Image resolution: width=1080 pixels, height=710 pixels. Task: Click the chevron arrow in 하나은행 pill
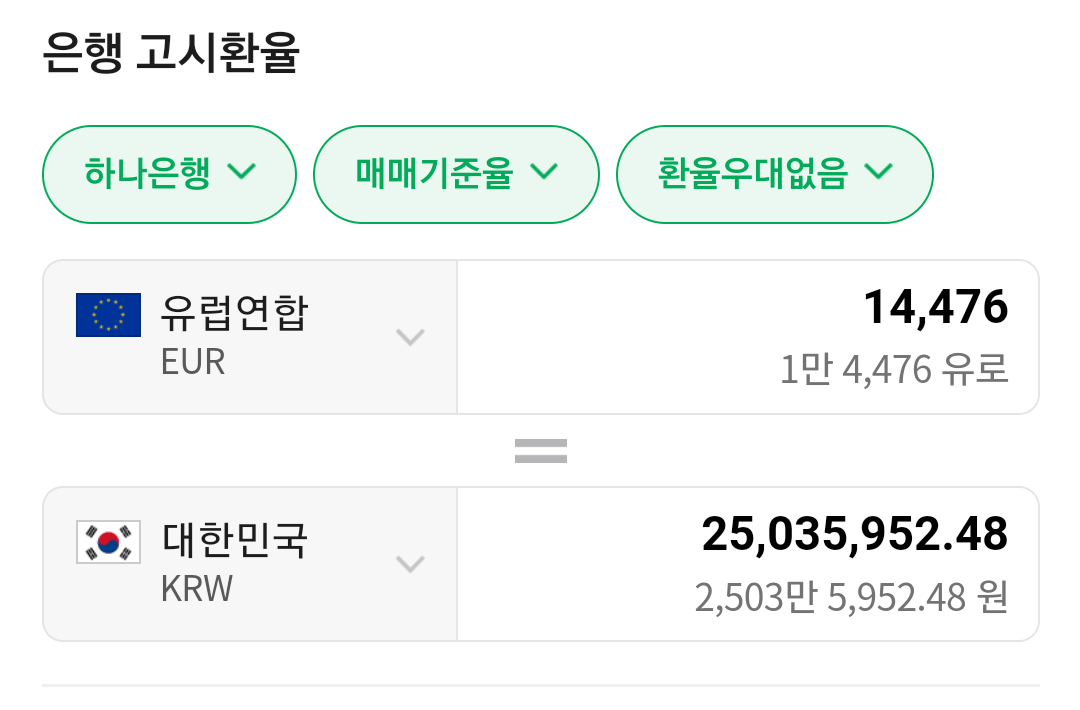(x=242, y=172)
